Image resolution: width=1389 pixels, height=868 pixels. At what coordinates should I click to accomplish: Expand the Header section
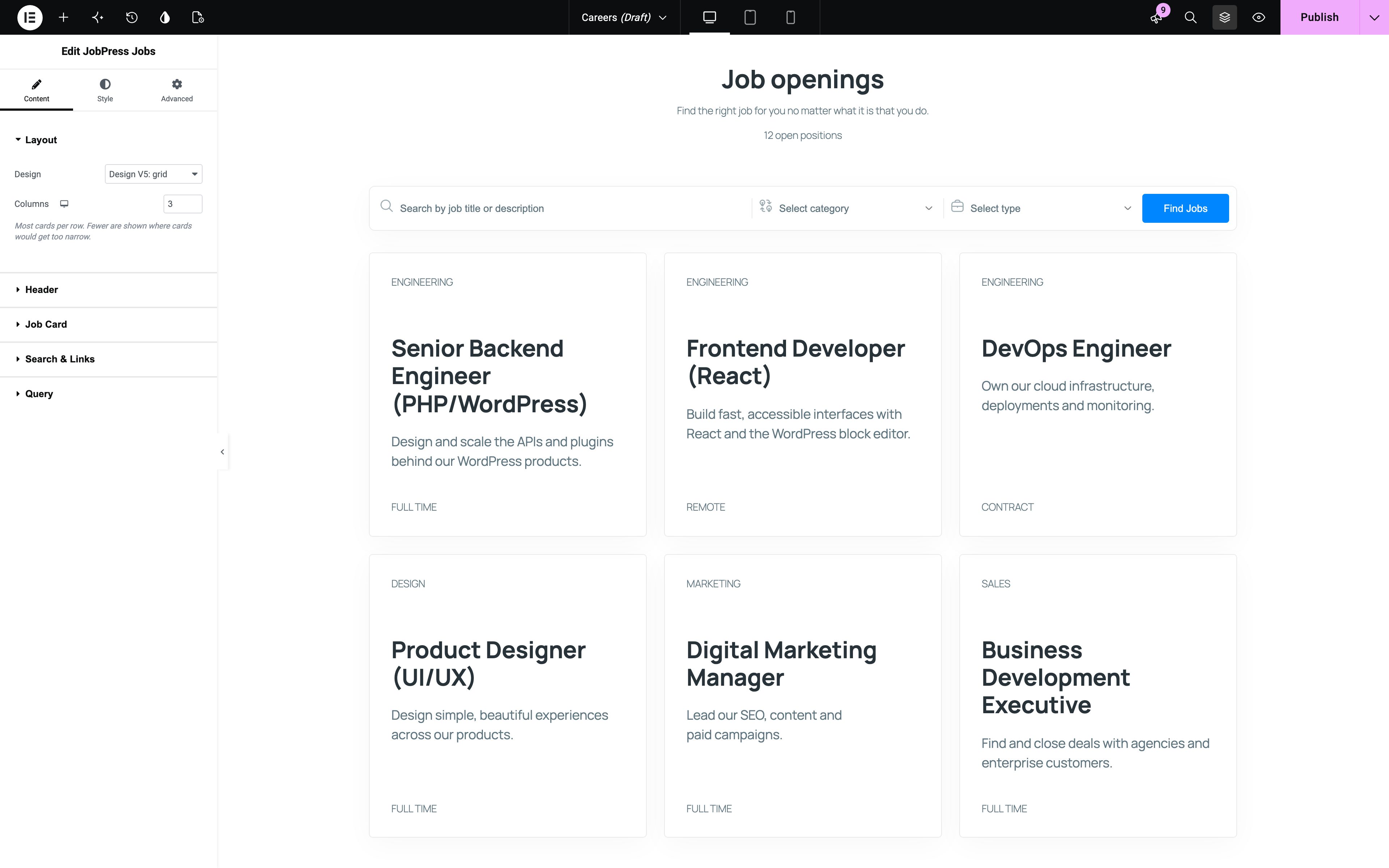click(x=109, y=290)
